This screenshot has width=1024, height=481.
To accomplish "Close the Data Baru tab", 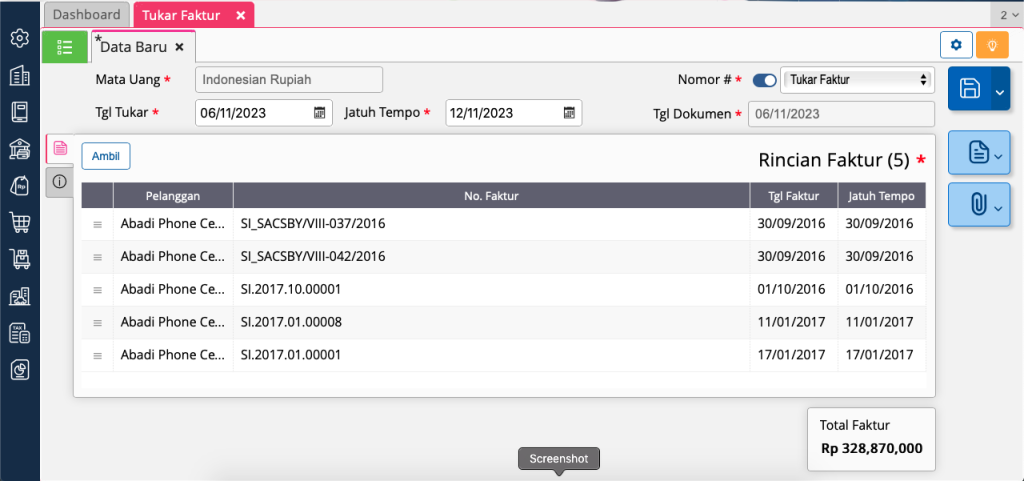I will tap(179, 47).
